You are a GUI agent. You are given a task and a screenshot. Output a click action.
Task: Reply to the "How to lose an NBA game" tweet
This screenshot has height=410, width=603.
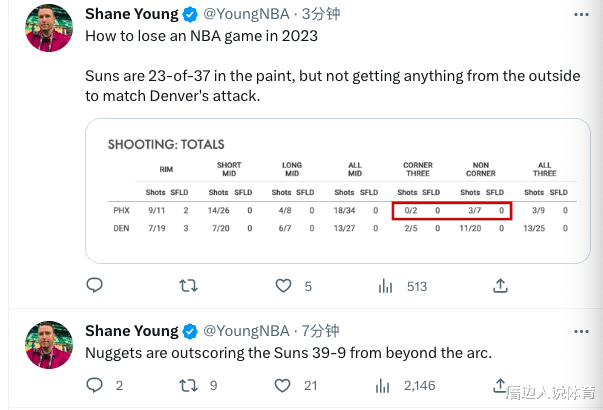coord(95,286)
